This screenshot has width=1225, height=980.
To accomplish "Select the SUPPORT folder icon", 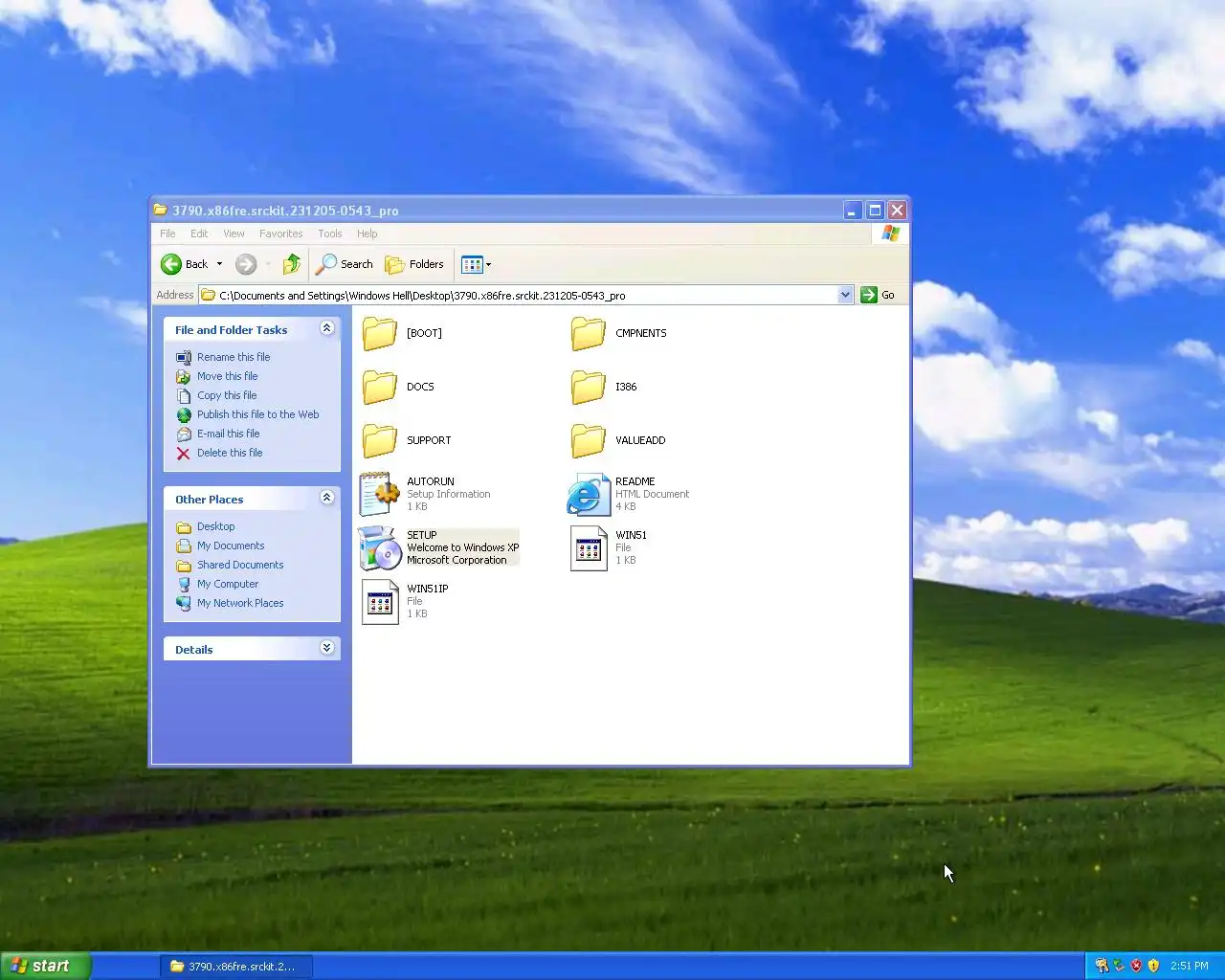I will point(380,440).
